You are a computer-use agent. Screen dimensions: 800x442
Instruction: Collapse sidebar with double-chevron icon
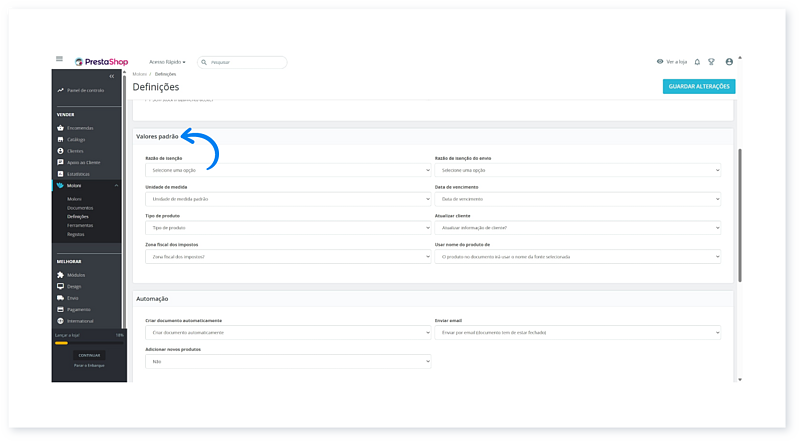coord(112,76)
